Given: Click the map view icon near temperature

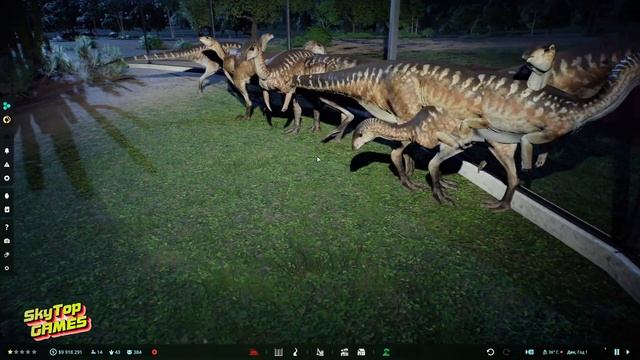Looking at the screenshot, I should tap(529, 352).
